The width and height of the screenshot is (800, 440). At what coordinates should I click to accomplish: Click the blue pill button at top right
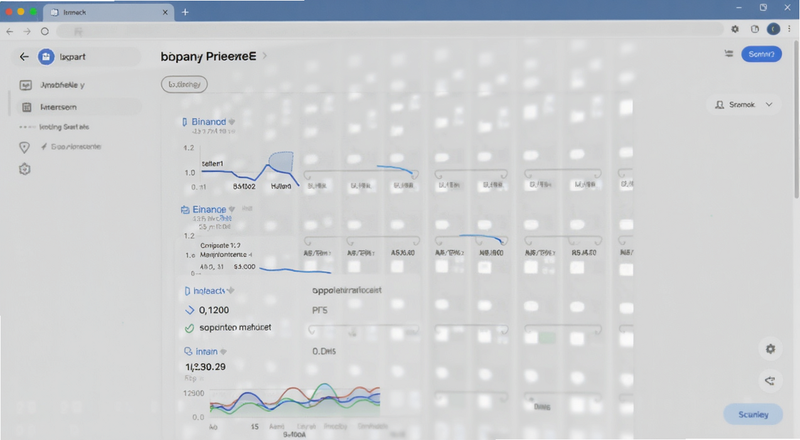tap(761, 54)
